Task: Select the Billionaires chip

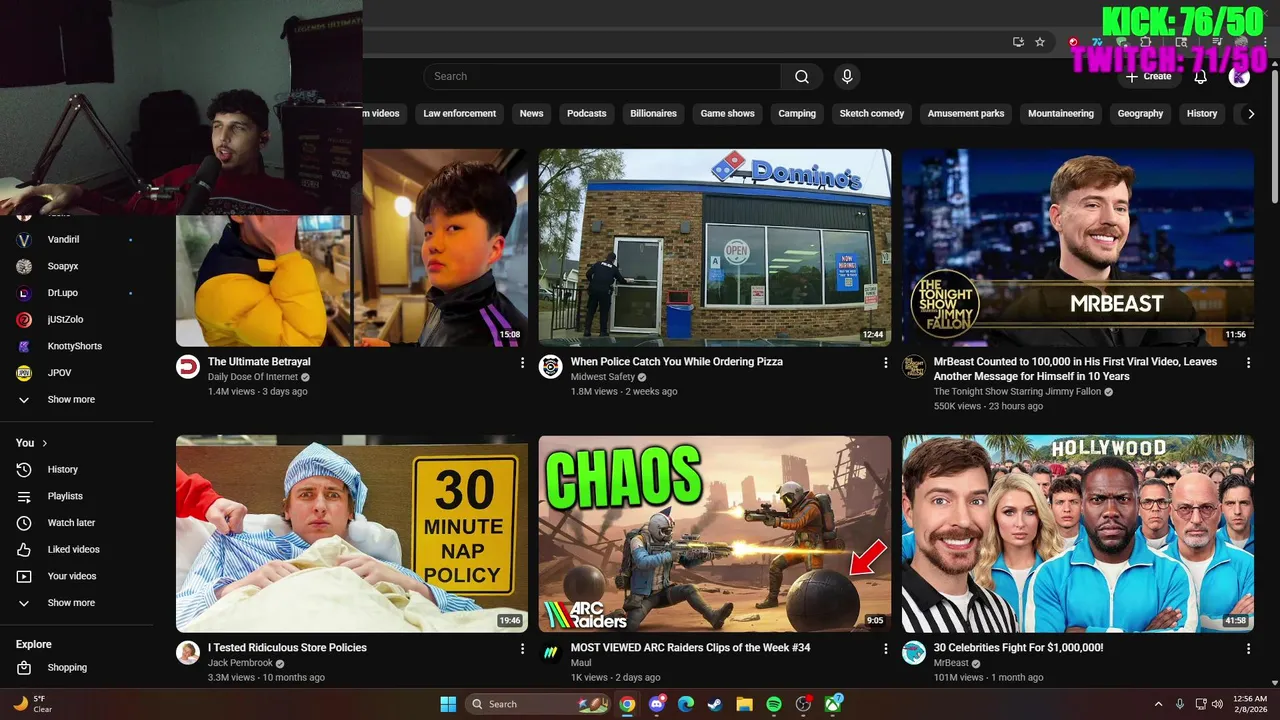Action: (x=653, y=114)
